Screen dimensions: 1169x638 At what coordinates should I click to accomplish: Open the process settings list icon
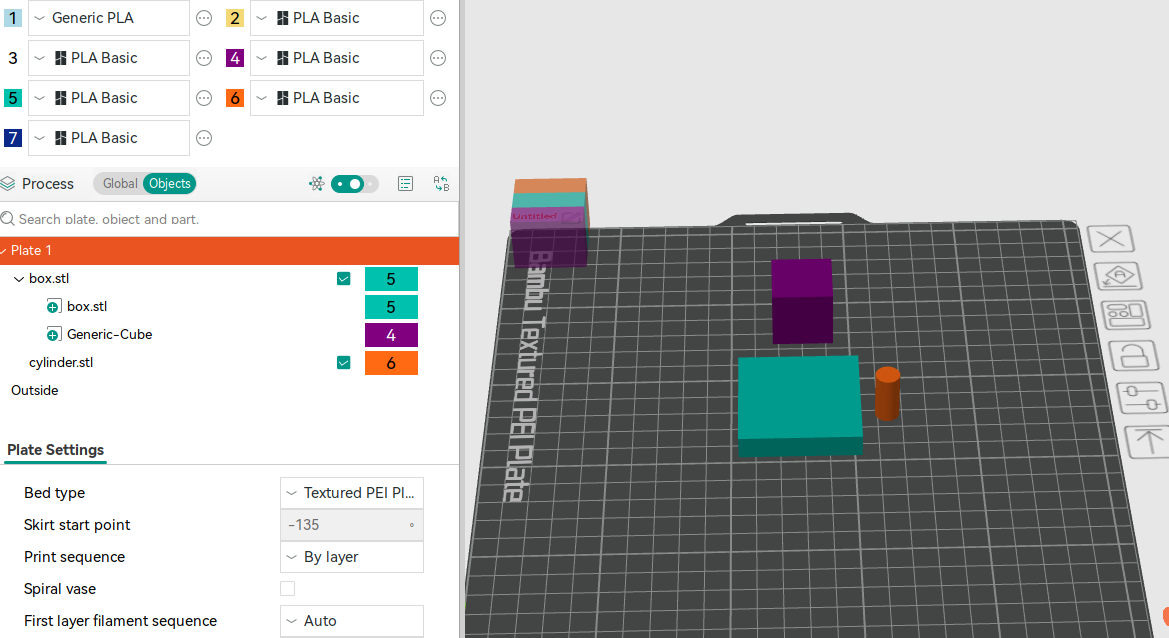[406, 183]
